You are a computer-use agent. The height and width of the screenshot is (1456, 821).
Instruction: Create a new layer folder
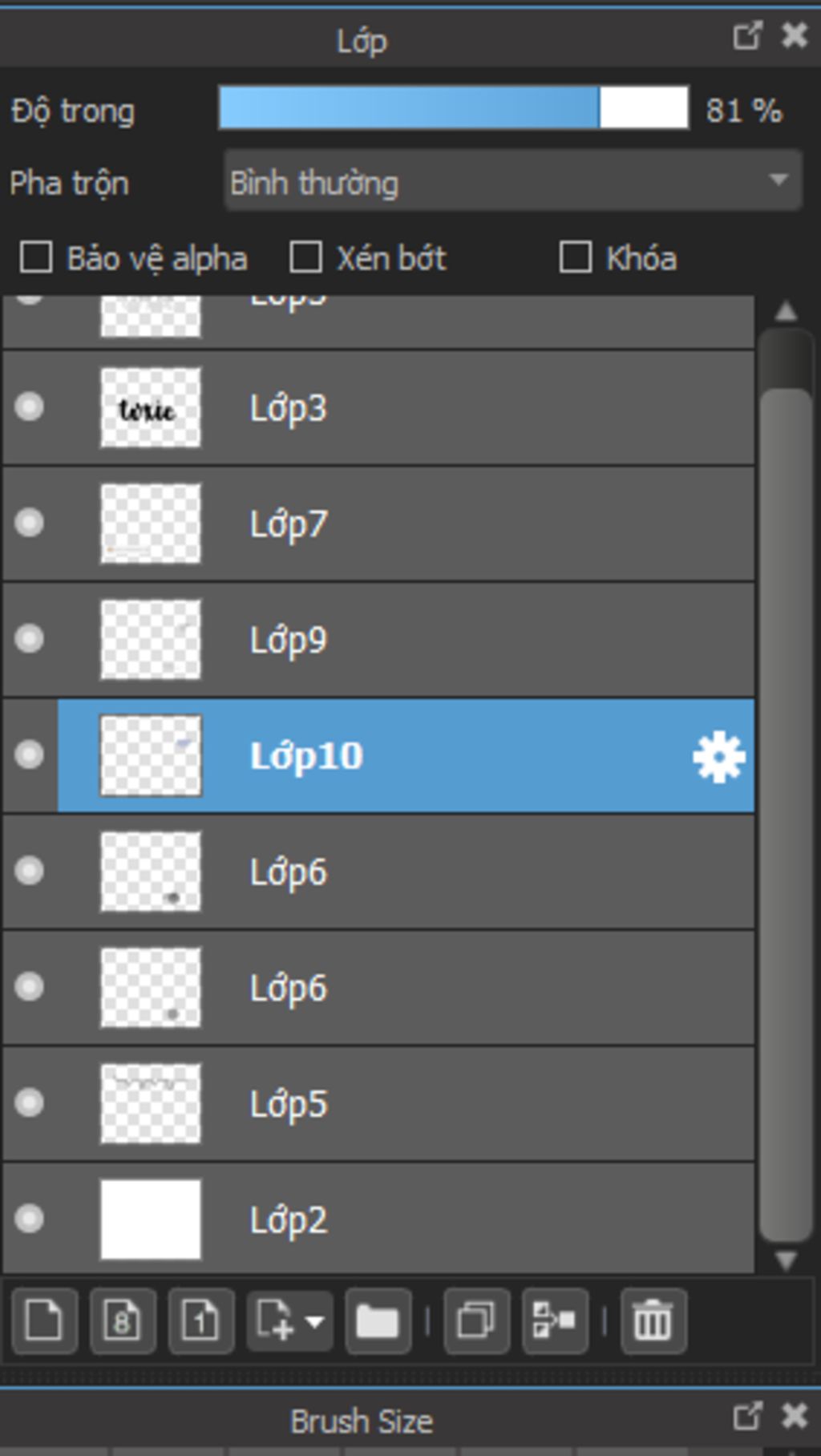click(x=378, y=1321)
